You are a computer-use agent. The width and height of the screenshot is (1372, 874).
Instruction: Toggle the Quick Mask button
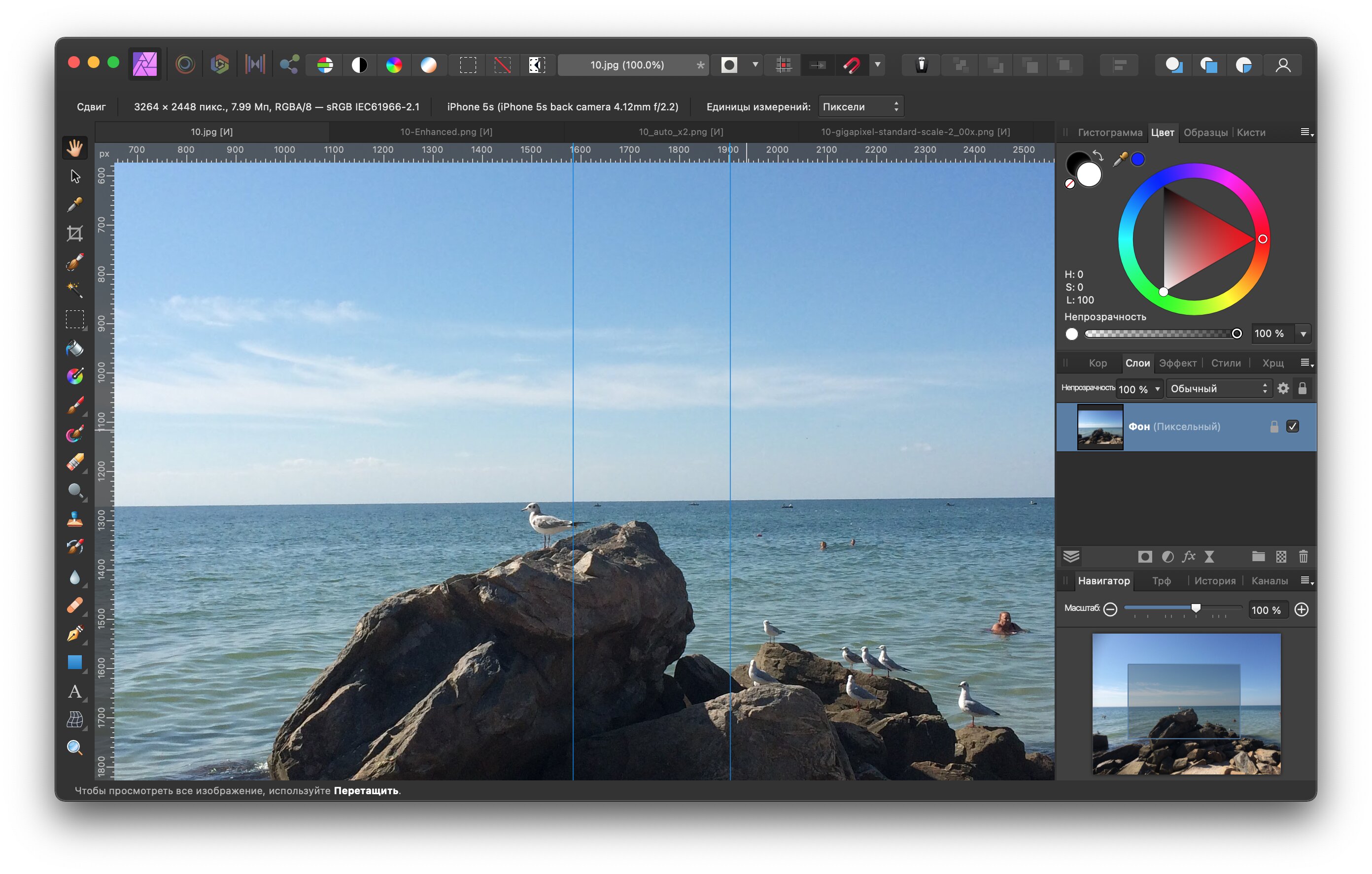click(729, 65)
